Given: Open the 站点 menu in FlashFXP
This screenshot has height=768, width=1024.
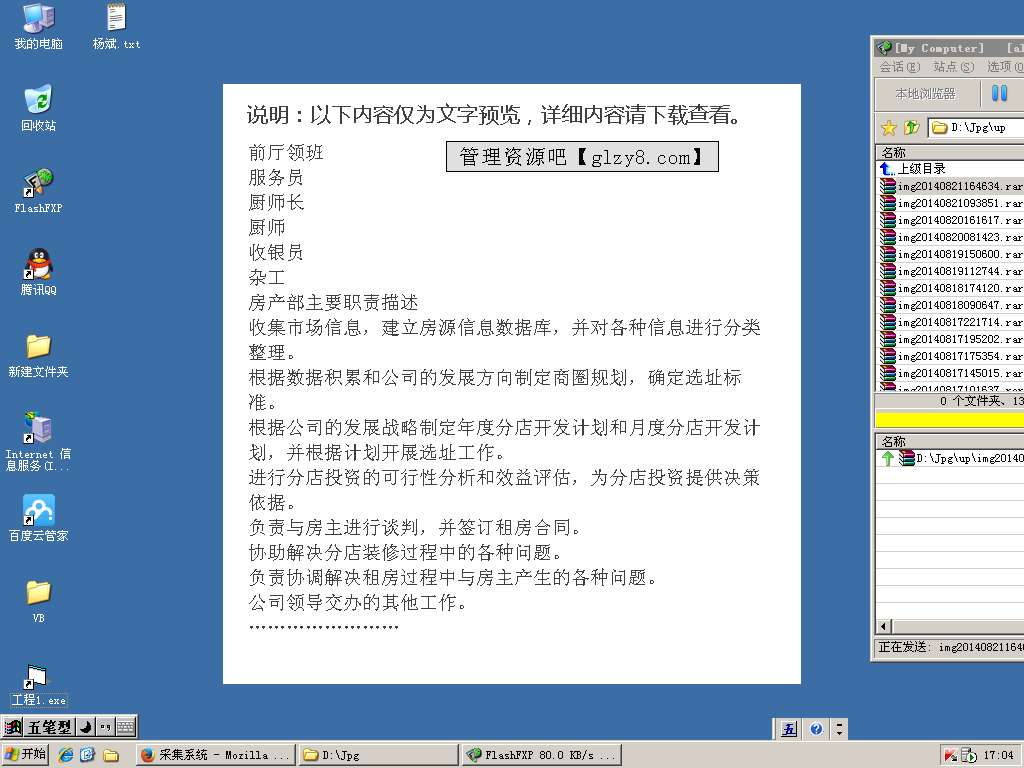Looking at the screenshot, I should point(953,67).
